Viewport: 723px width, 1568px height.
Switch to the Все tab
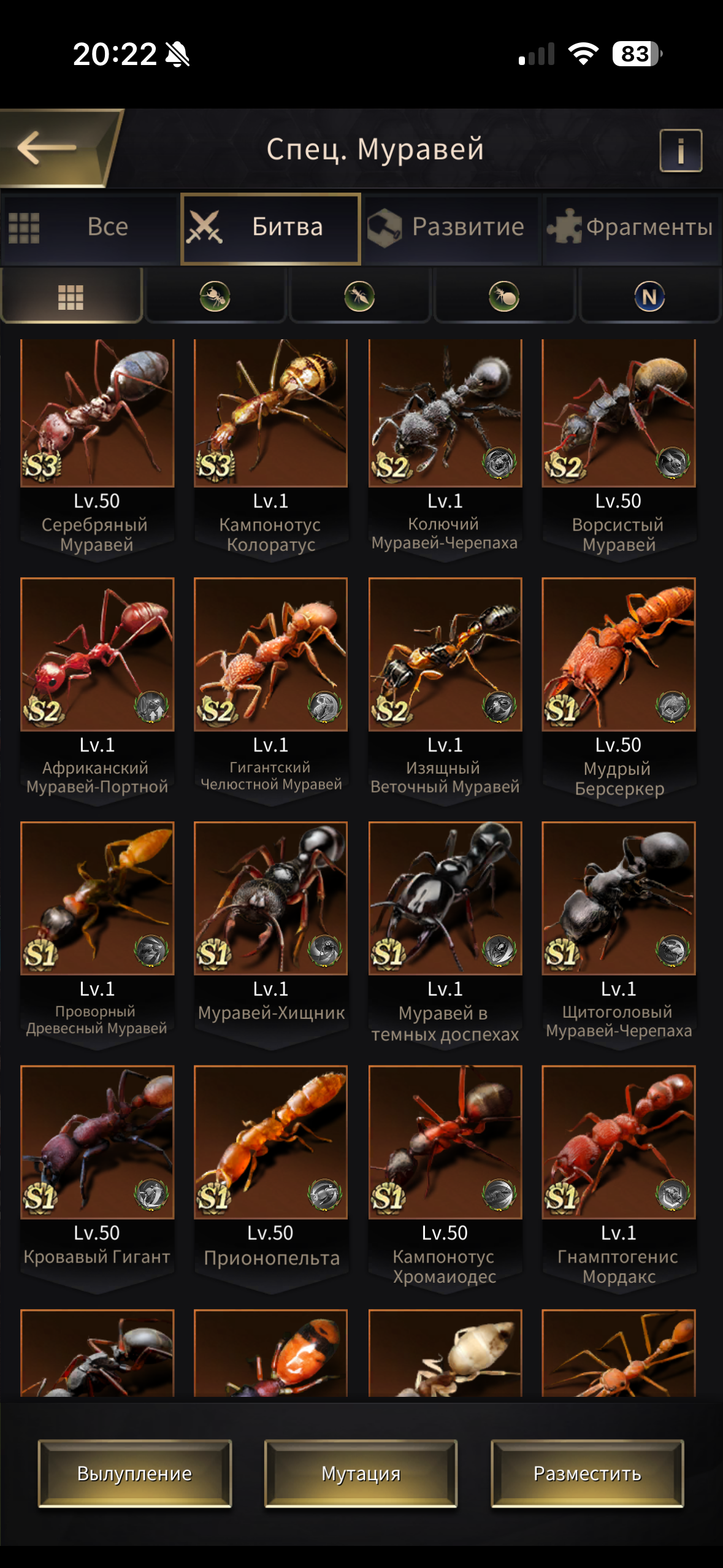click(90, 228)
